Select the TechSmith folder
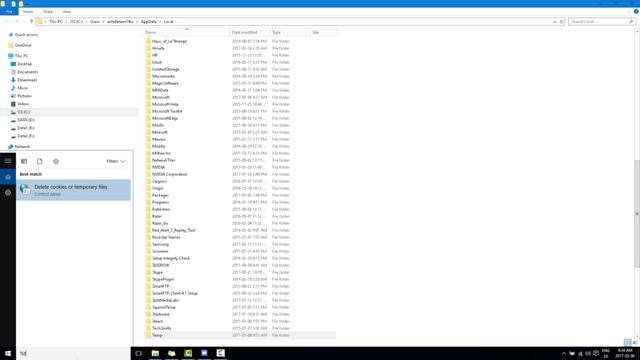 coord(161,328)
